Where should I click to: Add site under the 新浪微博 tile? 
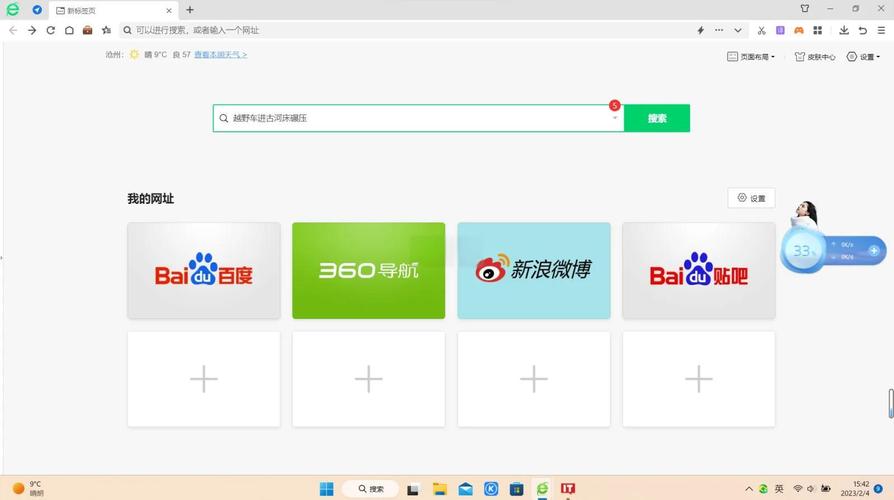pos(534,379)
